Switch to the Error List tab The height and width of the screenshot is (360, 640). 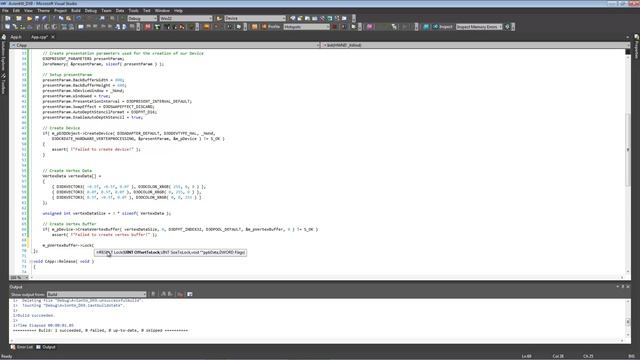click(x=22, y=347)
